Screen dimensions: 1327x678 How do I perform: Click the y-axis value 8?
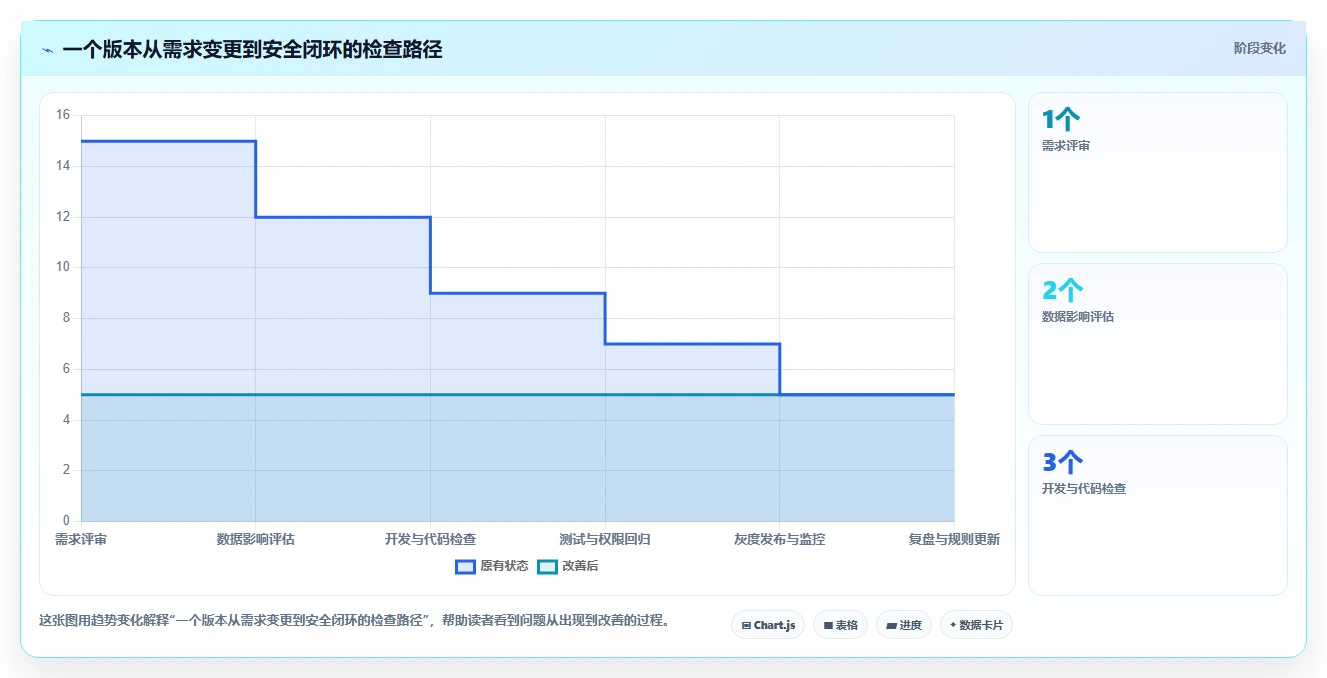pyautogui.click(x=66, y=318)
